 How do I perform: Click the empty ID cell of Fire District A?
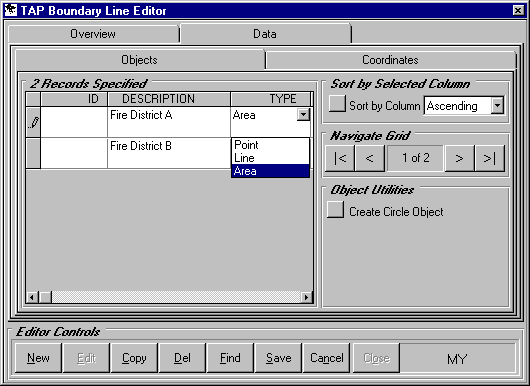(x=74, y=122)
